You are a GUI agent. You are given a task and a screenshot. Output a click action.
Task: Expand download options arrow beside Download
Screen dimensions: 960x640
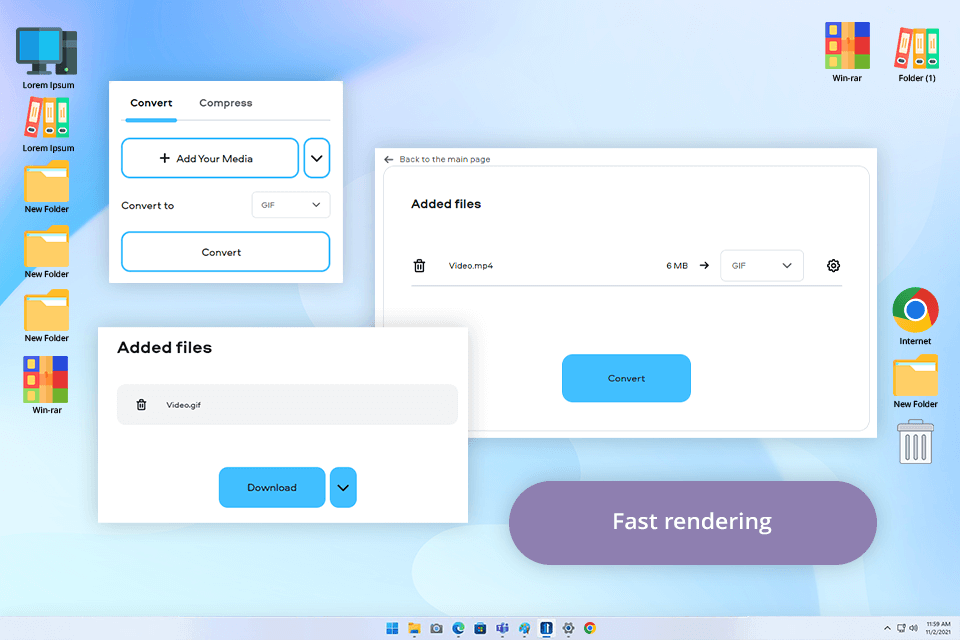(343, 488)
